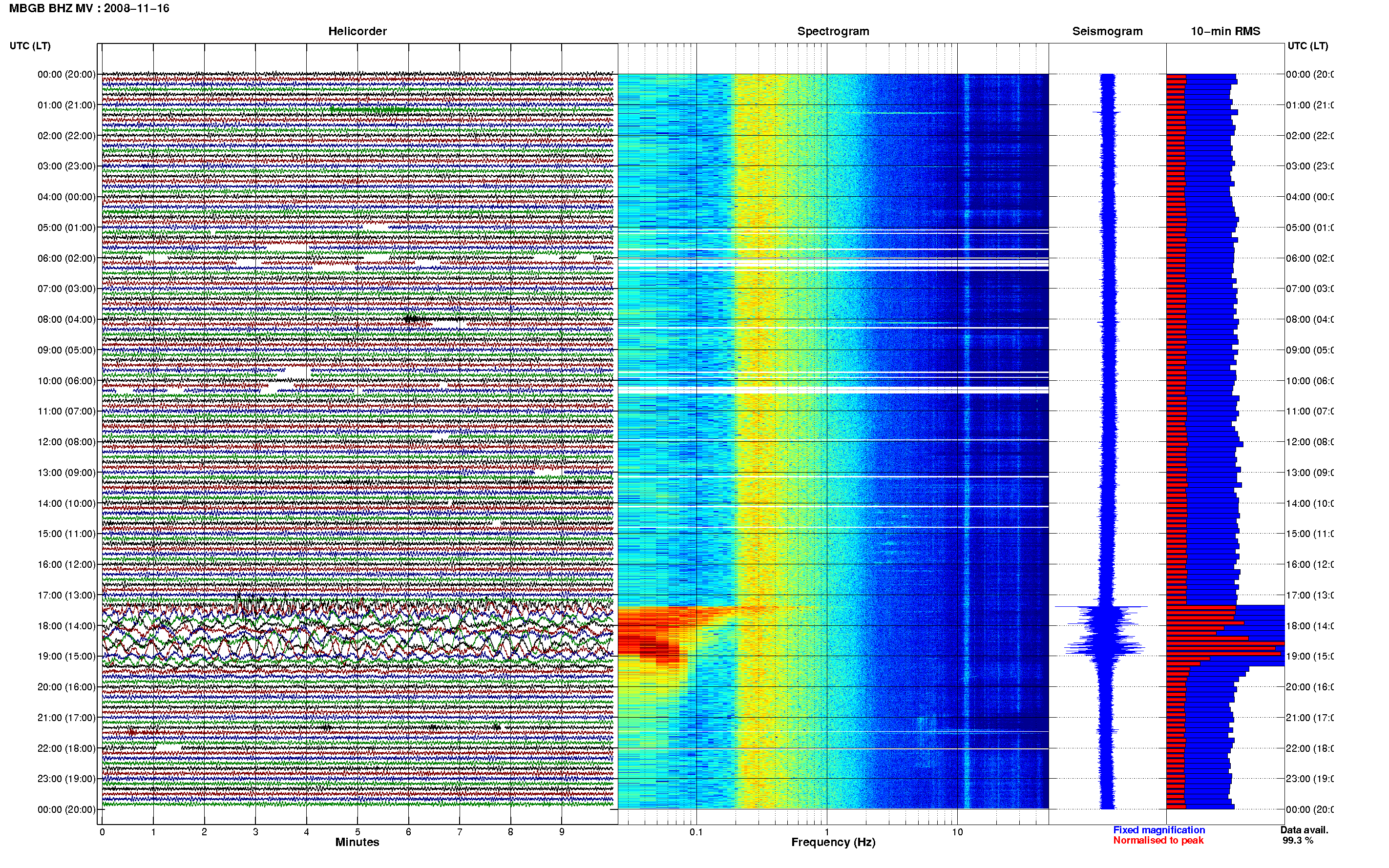Screen dimensions: 1389x868
Task: Click the '12:00 (08:00)' left time label
Action: (x=66, y=442)
